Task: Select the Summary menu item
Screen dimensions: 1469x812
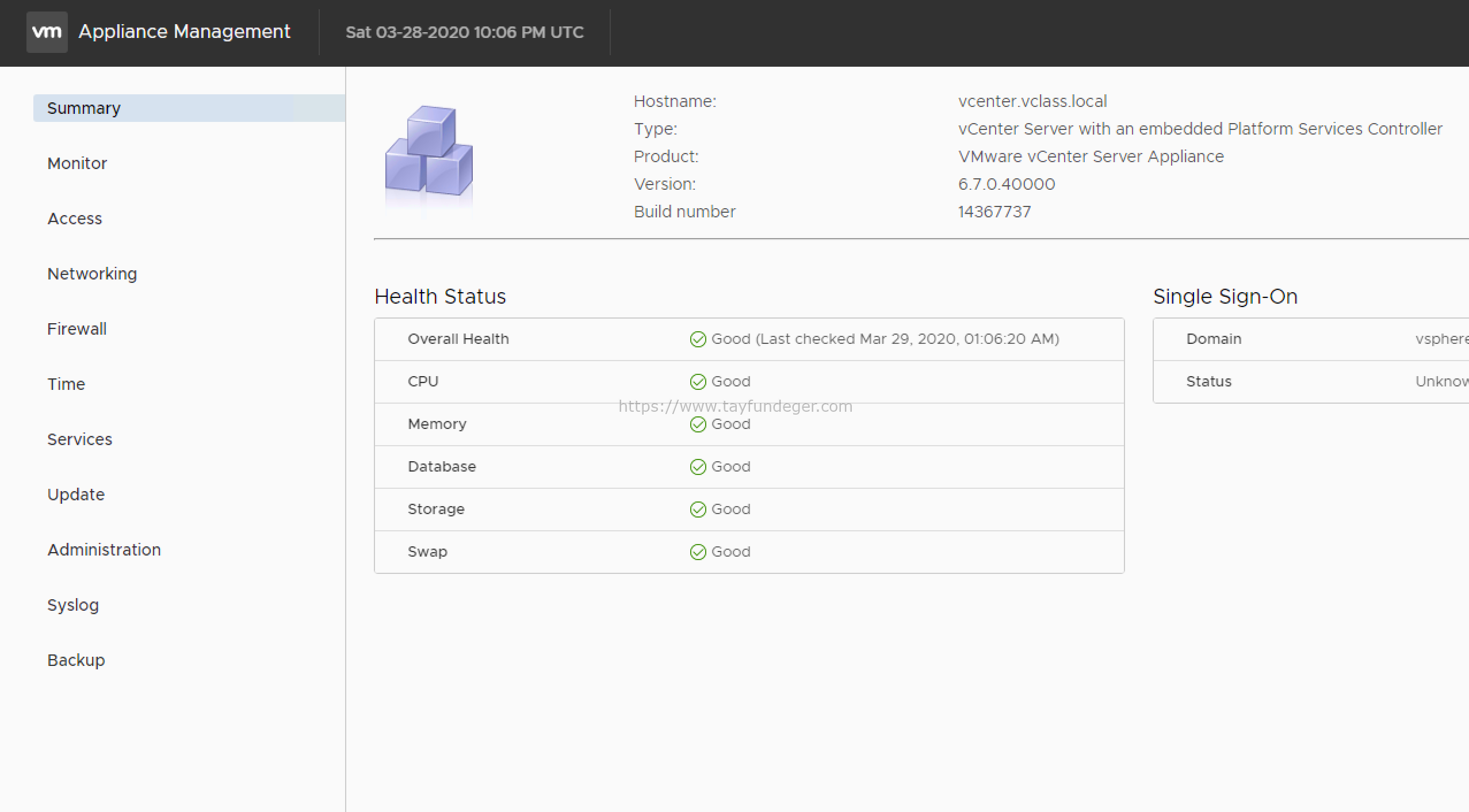Action: pyautogui.click(x=189, y=108)
